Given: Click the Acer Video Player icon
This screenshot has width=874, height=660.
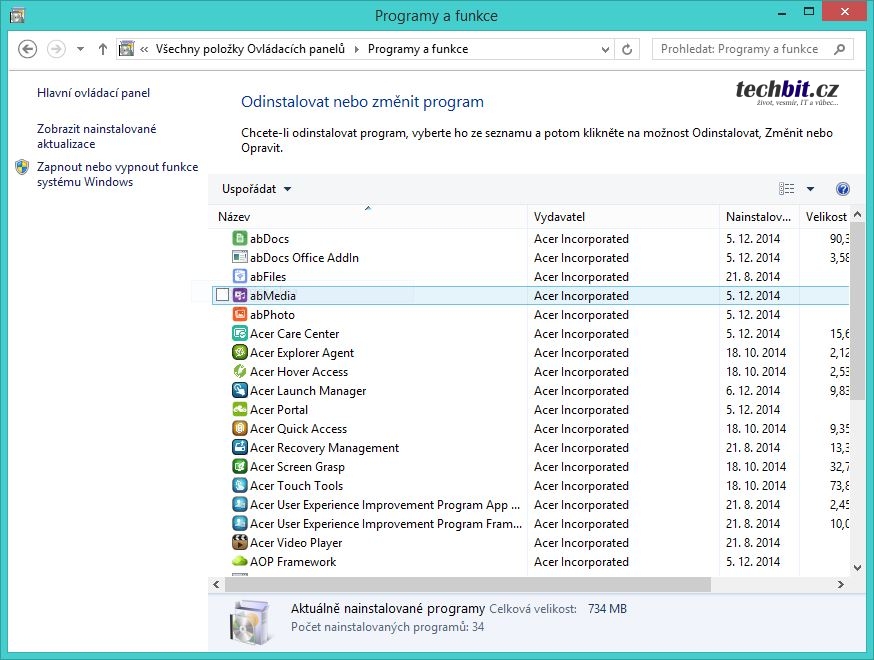Looking at the screenshot, I should point(240,542).
